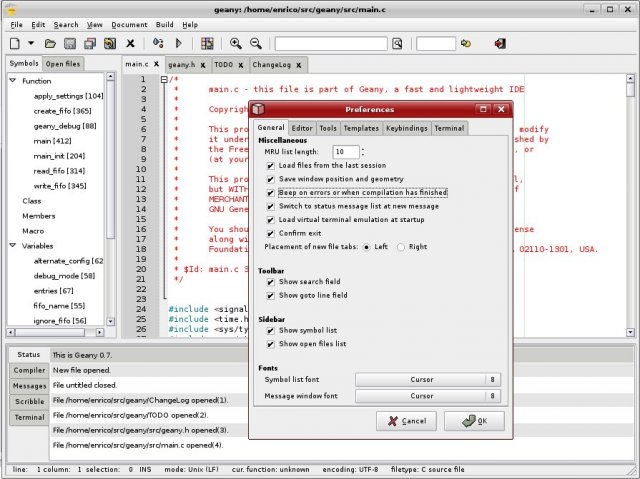Toggle Show open files list checkbox
The image size is (640, 479).
point(270,344)
